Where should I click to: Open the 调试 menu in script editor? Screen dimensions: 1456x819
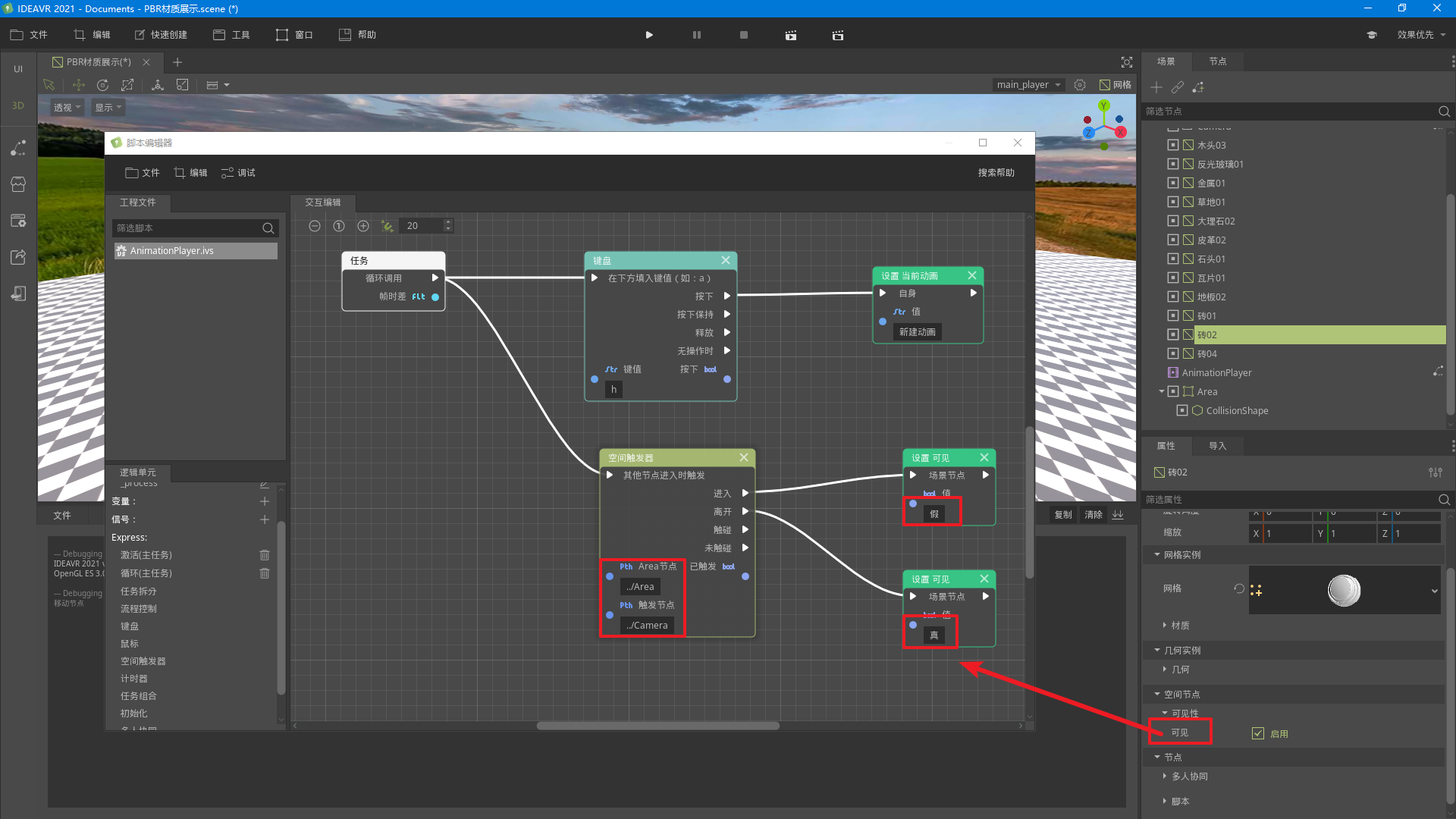point(238,173)
